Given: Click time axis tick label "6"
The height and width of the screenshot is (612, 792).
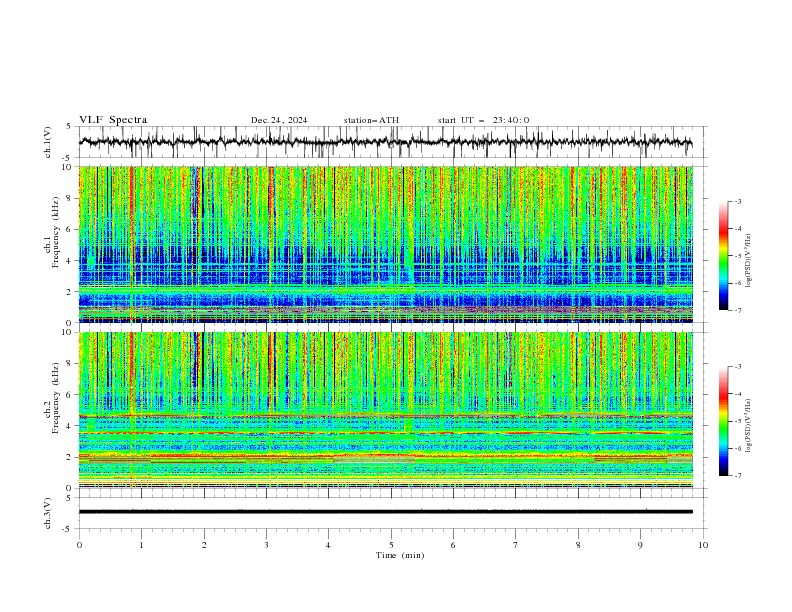Looking at the screenshot, I should coord(453,545).
